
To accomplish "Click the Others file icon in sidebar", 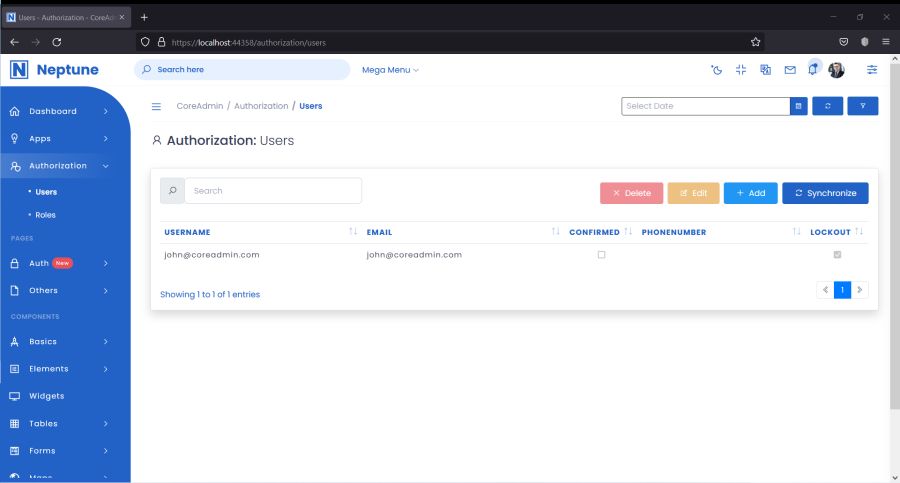I will (x=15, y=291).
